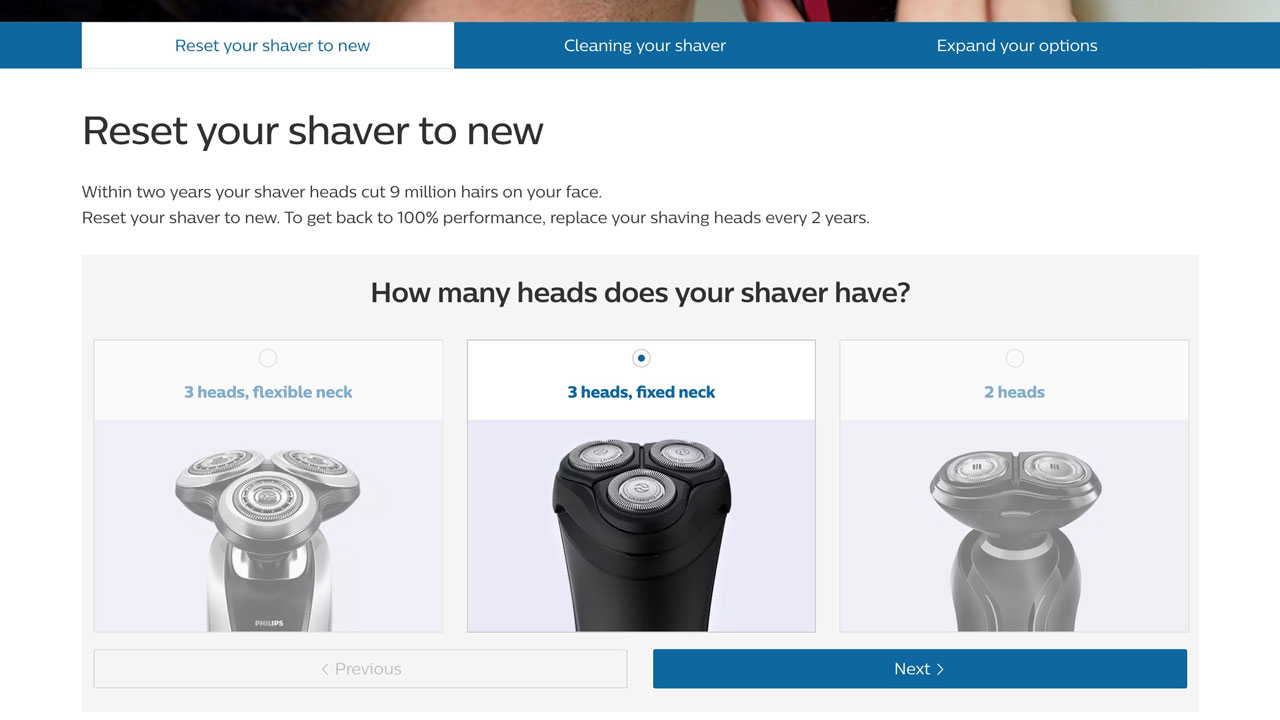Click the '2 heads' label text
This screenshot has width=1280, height=720.
pyautogui.click(x=1014, y=392)
